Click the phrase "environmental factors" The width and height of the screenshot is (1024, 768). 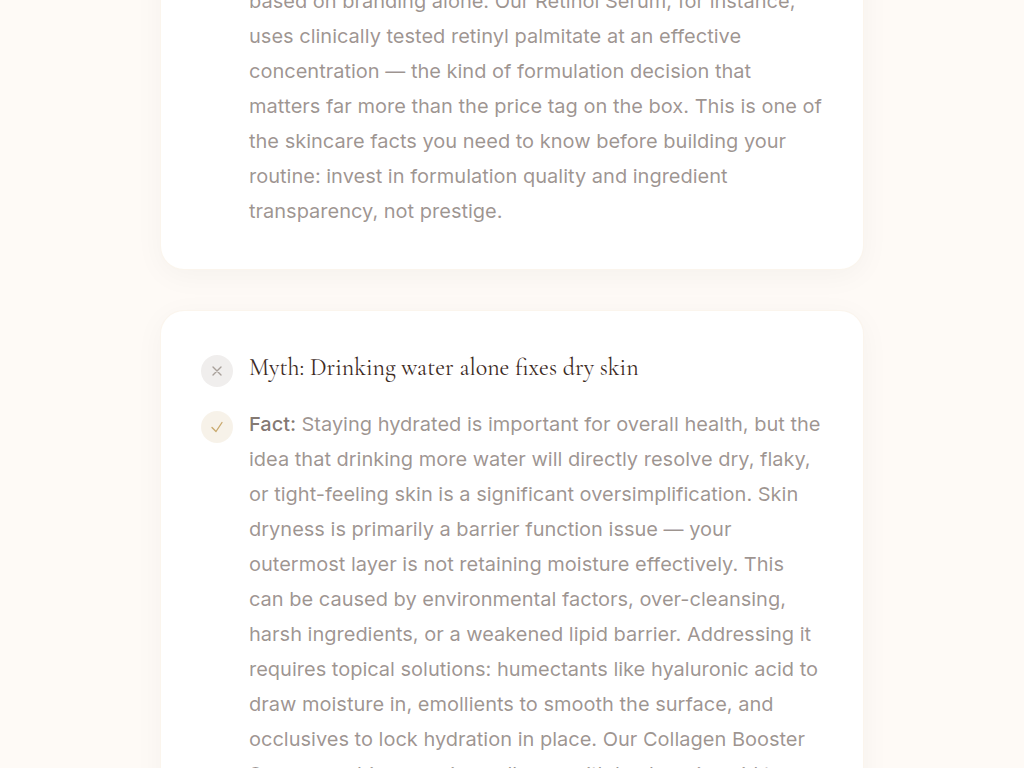[526, 599]
